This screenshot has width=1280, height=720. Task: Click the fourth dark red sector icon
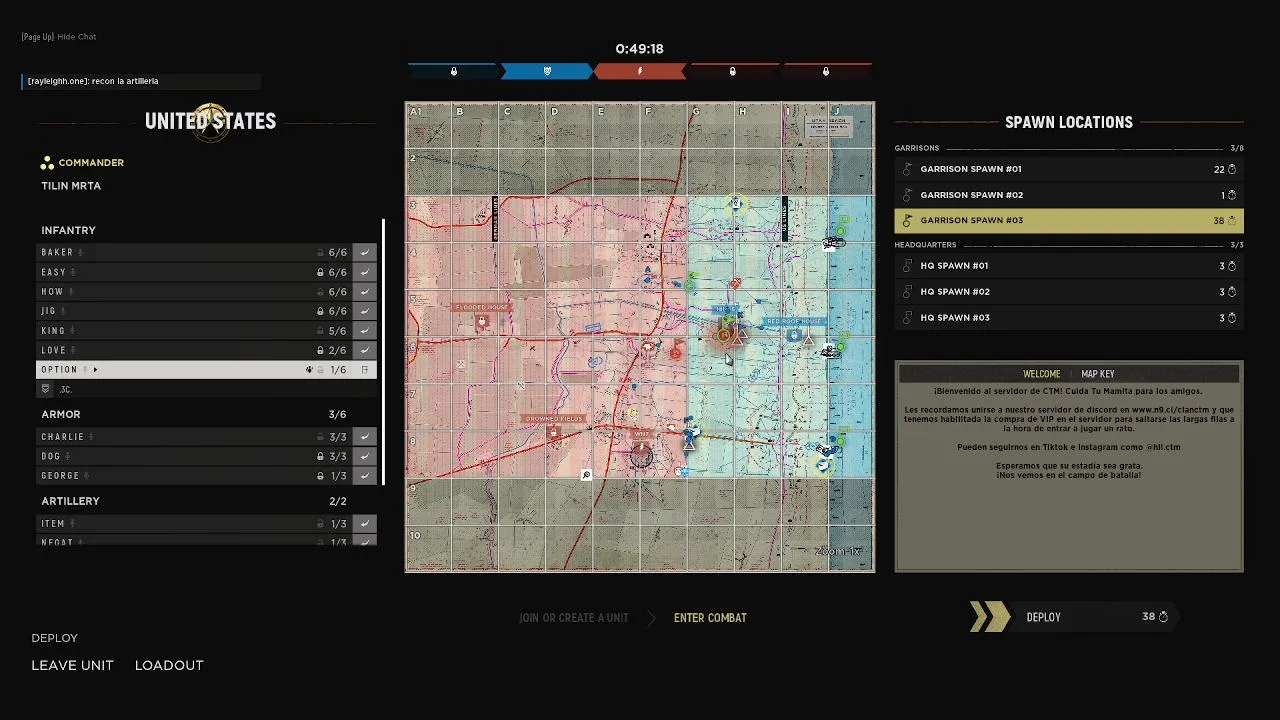(733, 71)
